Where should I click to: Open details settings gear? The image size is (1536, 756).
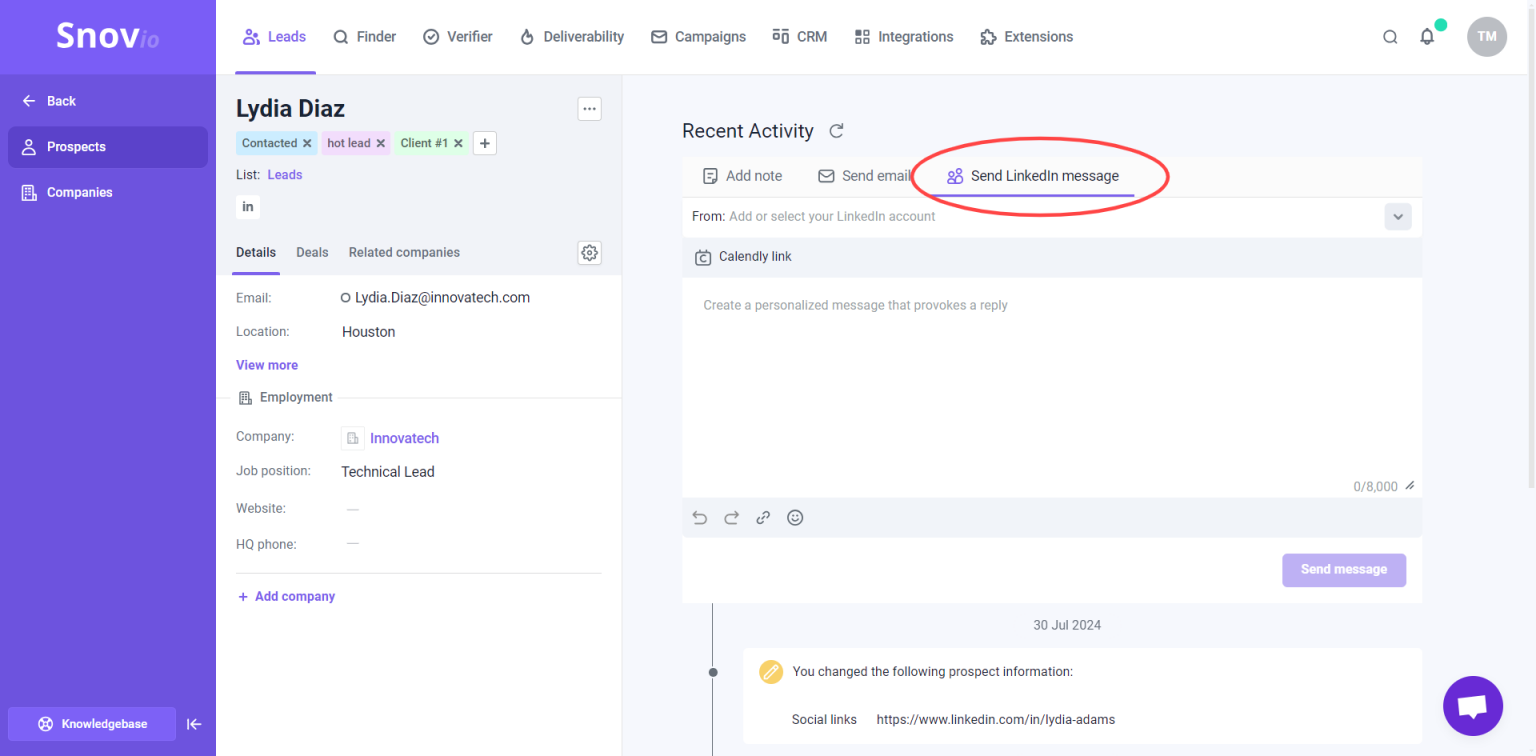pos(590,253)
